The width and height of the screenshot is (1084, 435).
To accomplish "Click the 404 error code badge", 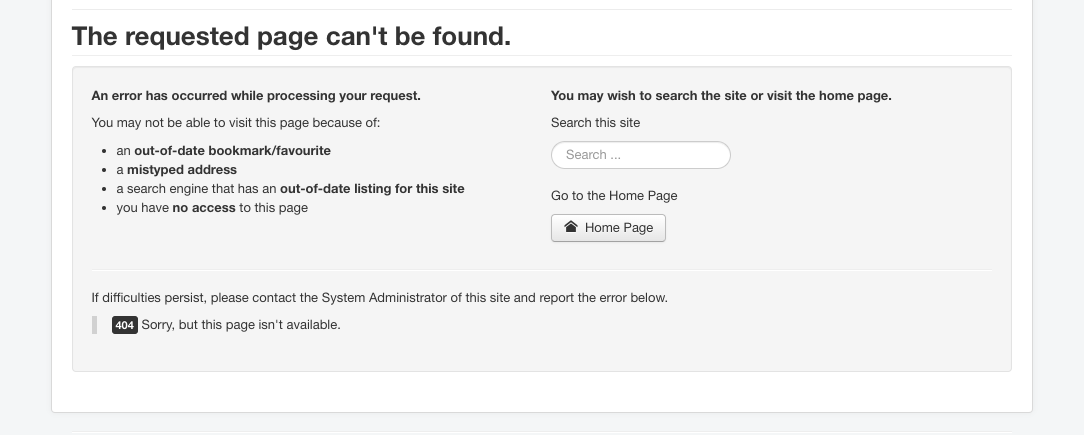I will point(124,325).
